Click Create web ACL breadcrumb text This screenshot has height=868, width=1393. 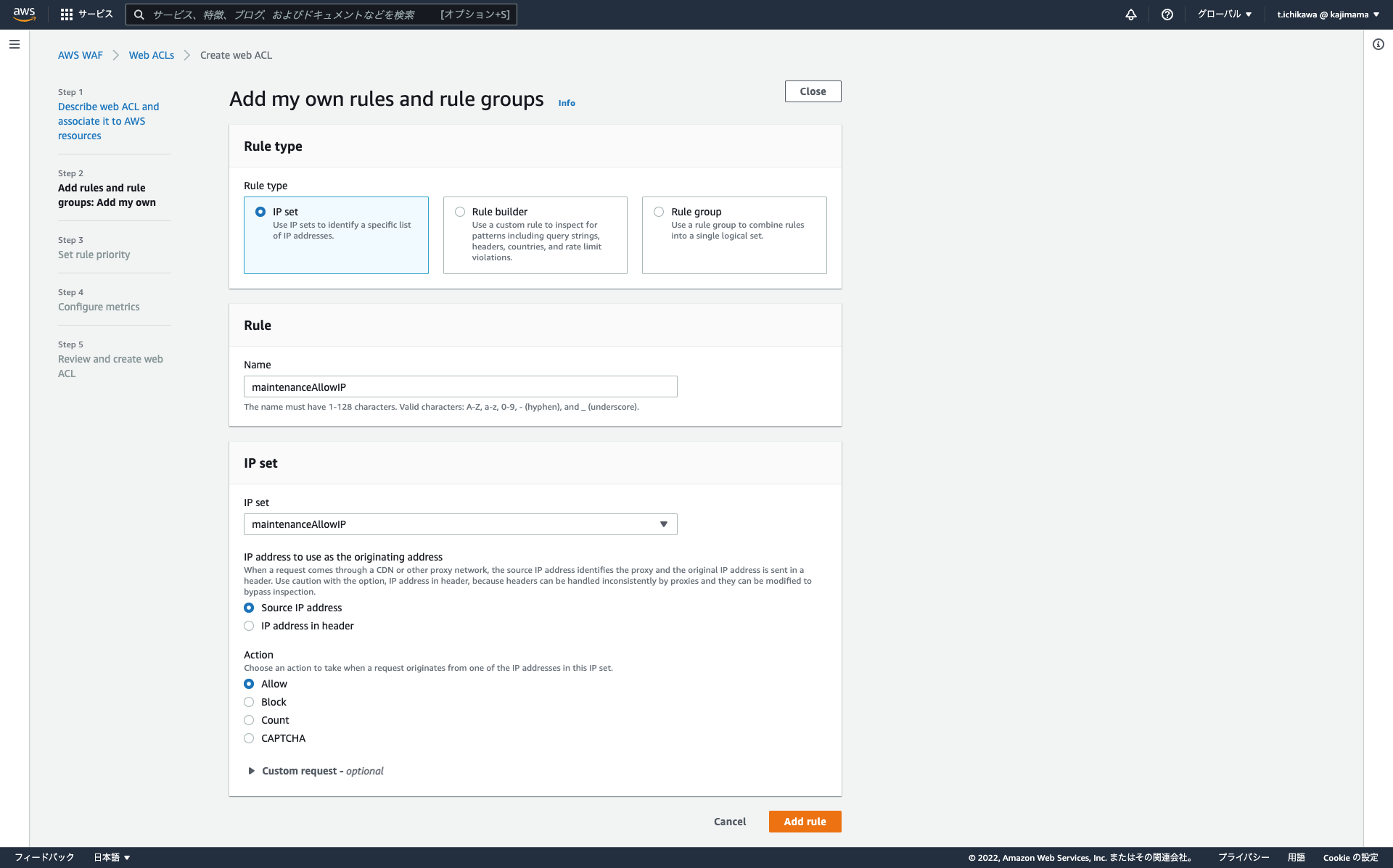coord(237,55)
